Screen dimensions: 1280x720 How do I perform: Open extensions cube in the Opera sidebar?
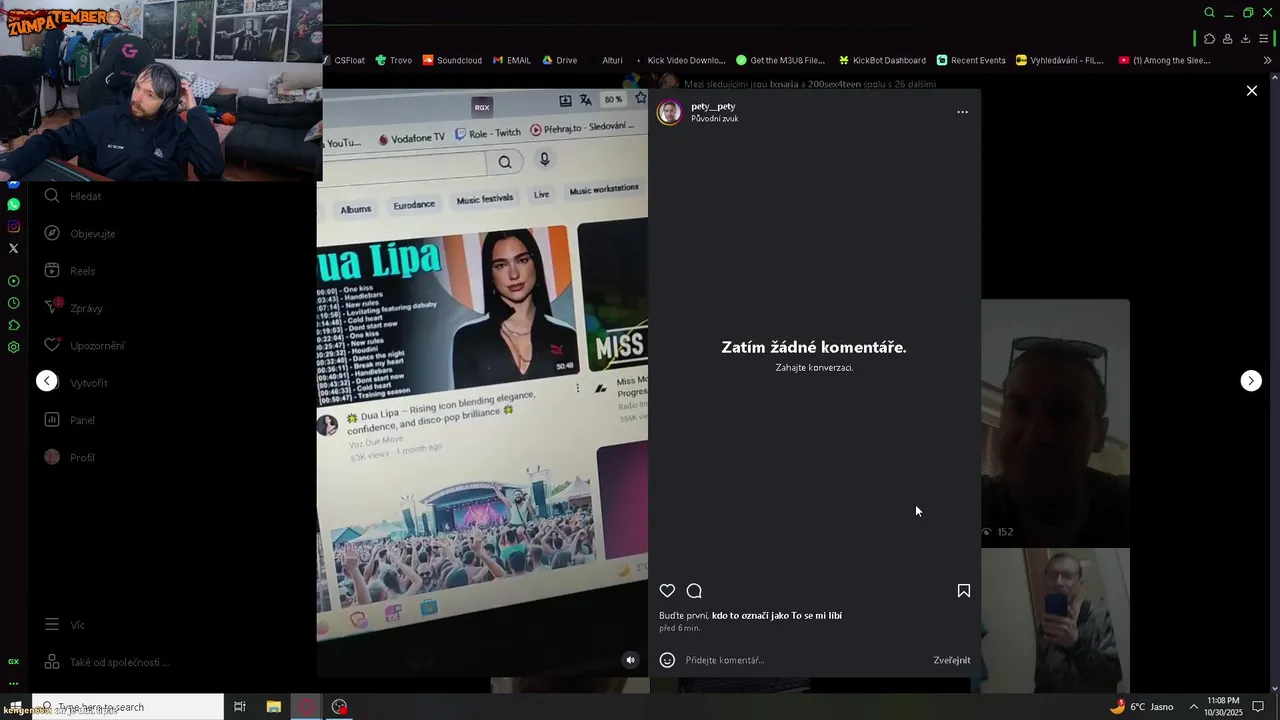(x=13, y=325)
